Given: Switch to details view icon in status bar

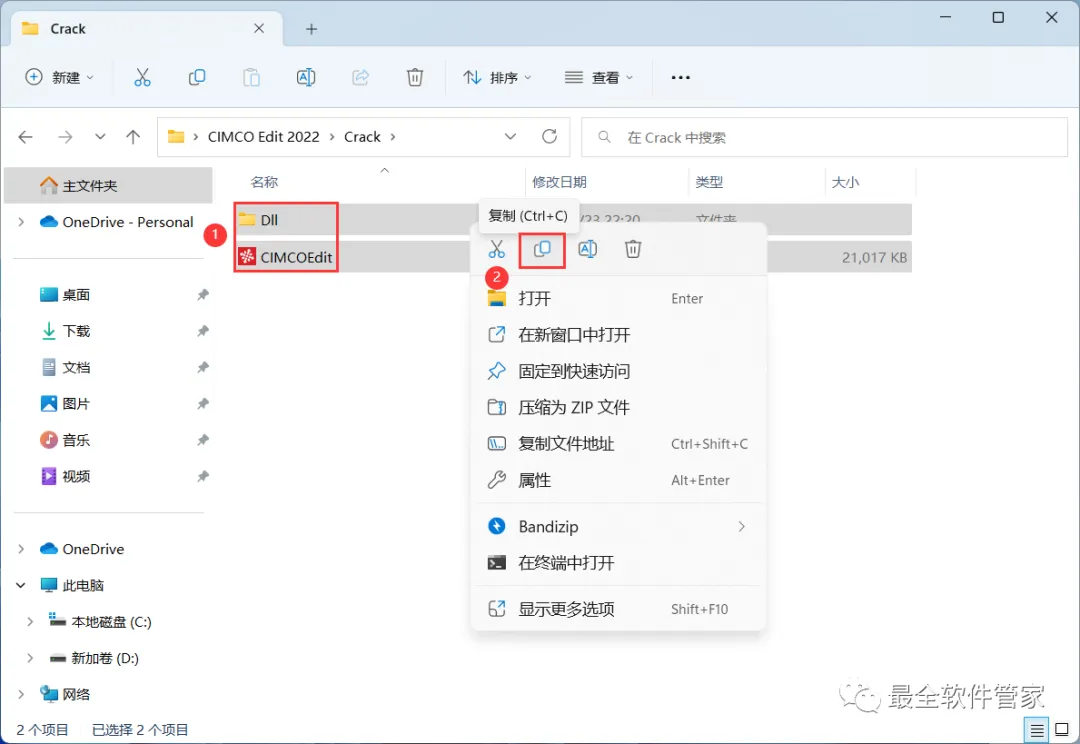Looking at the screenshot, I should 1037,730.
